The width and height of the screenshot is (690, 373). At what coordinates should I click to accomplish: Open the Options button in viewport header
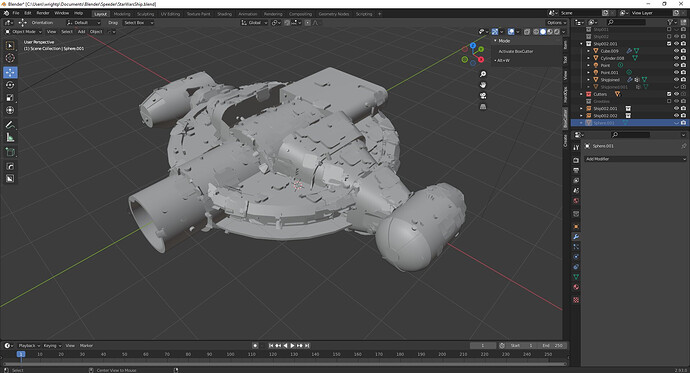point(556,22)
